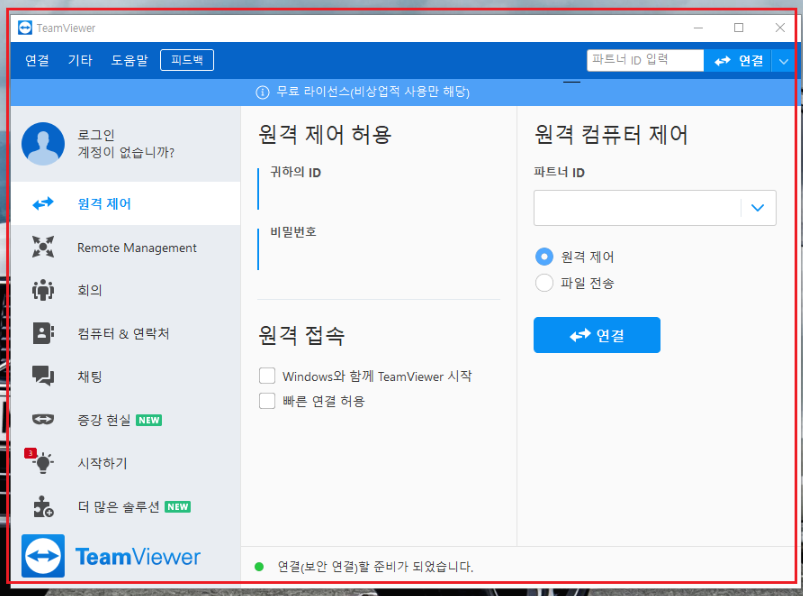Image resolution: width=803 pixels, height=596 pixels.
Task: Click the 원격 제어 double-arrow sidebar icon
Action: tap(43, 204)
